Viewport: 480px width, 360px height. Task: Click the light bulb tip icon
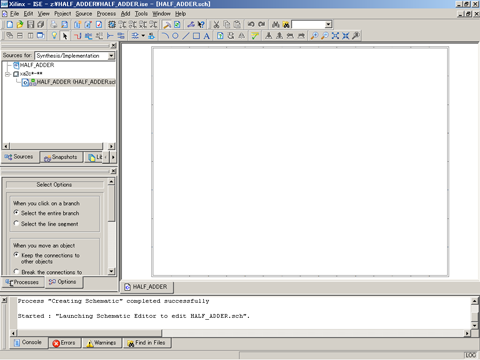(54, 36)
